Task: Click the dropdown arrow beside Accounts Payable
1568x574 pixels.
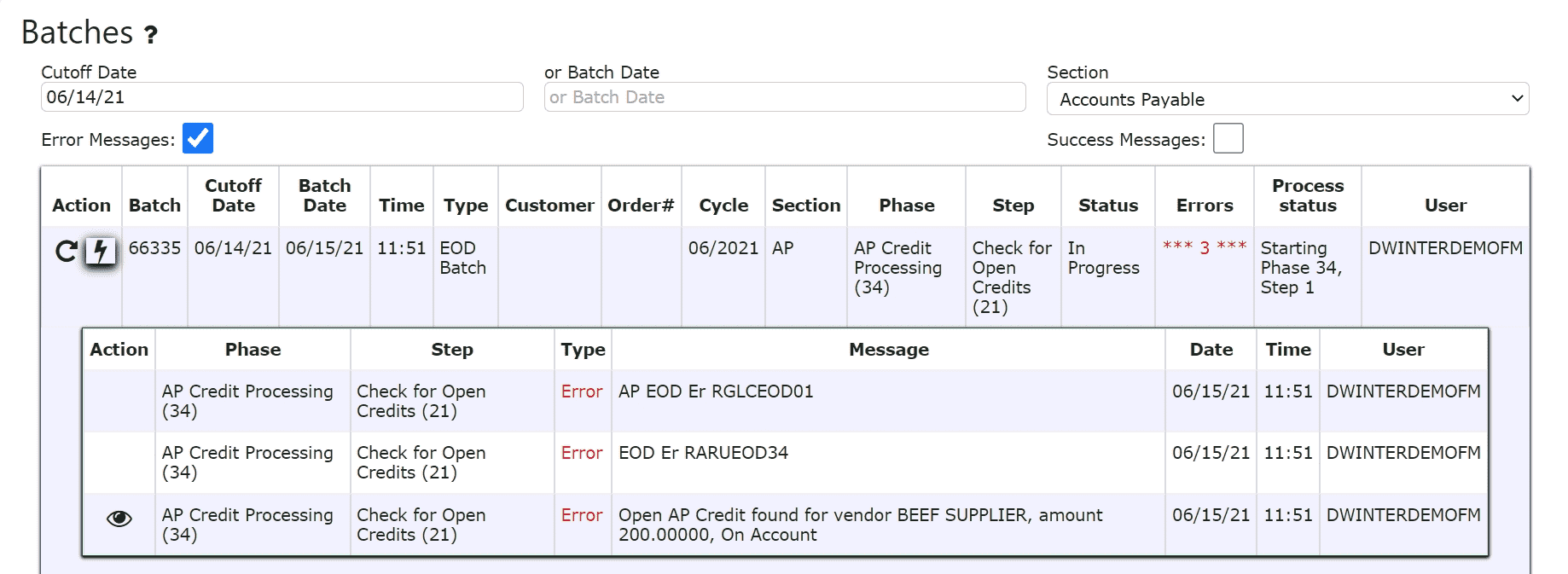Action: 1517,99
